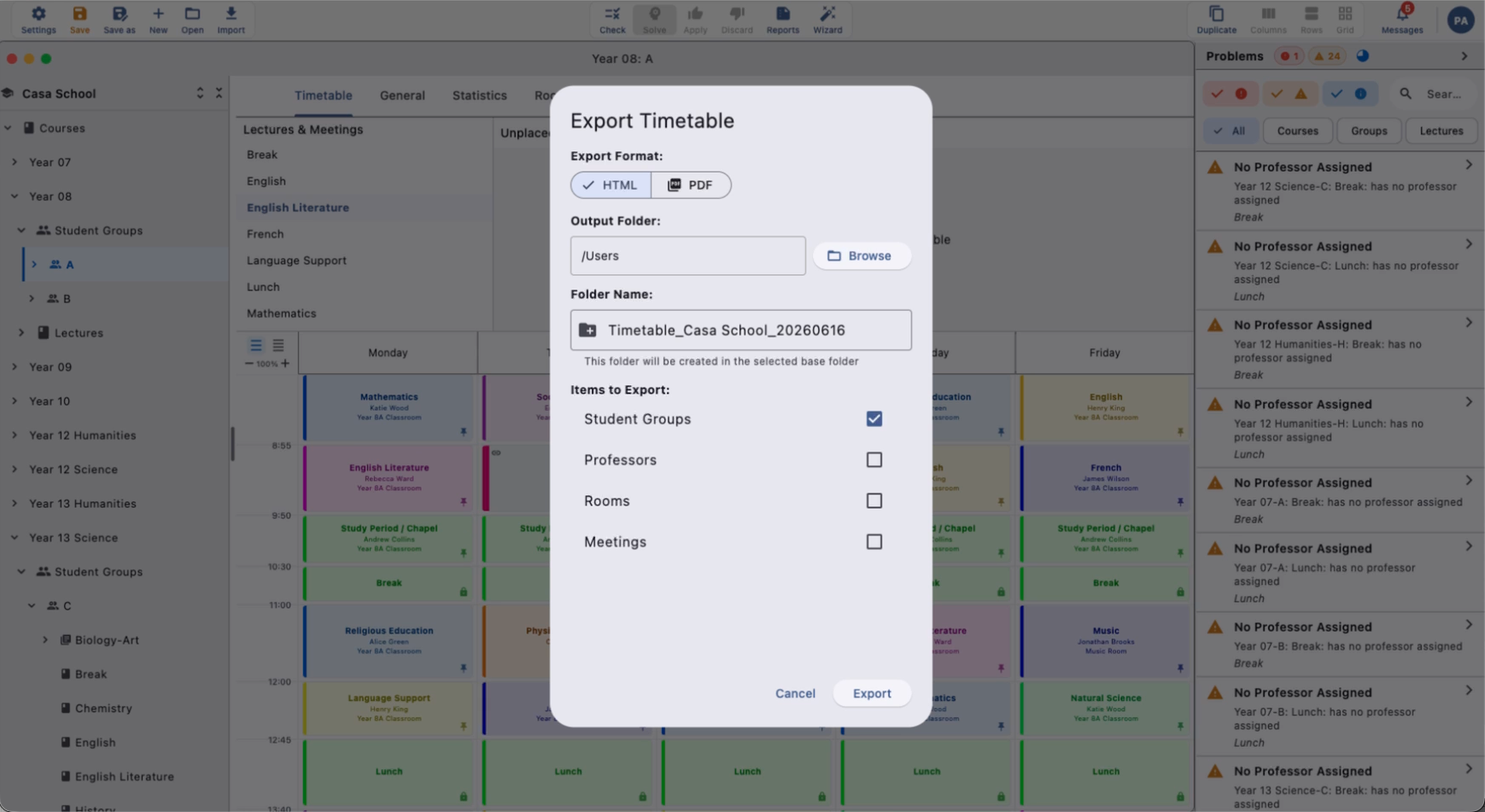
Task: Open the Reports tool
Action: 782,20
